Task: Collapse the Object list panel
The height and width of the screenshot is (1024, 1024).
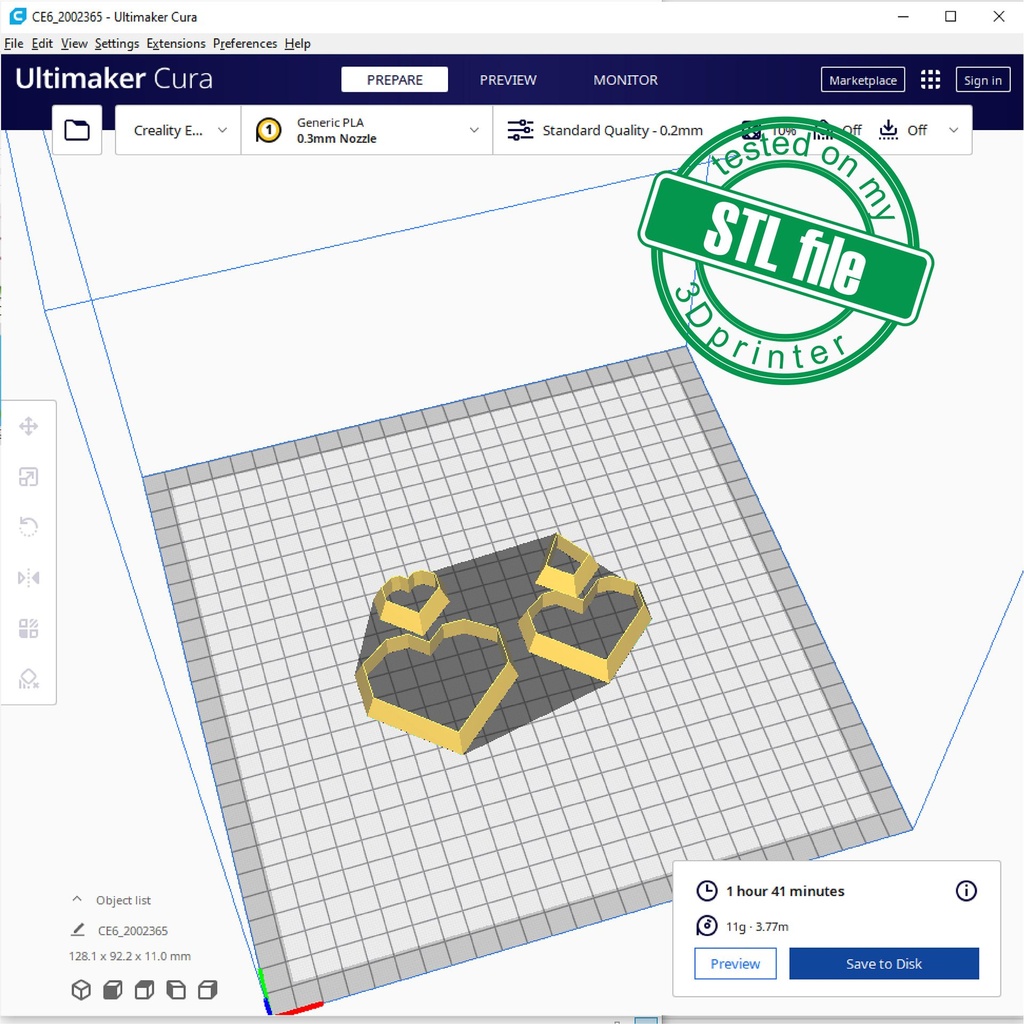Action: pos(77,900)
